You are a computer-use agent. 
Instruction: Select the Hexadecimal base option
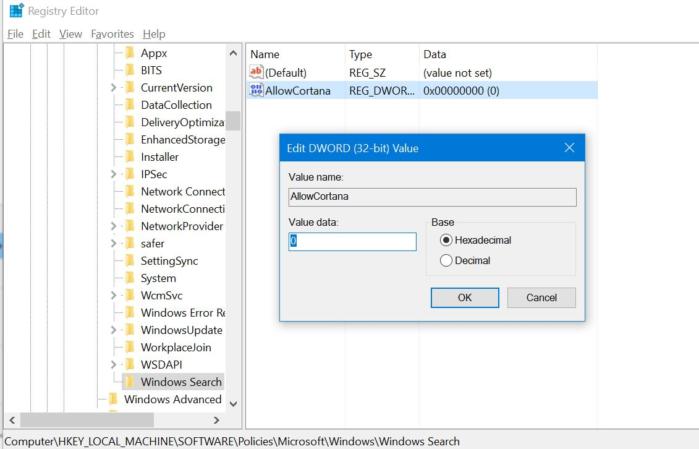tap(446, 240)
